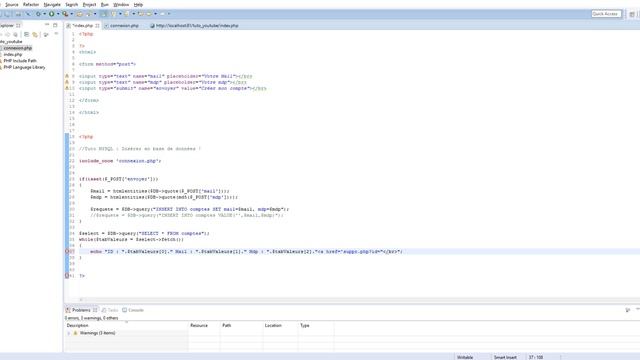Minimize the Explorer panel
Image resolution: width=640 pixels, height=360 pixels.
[47, 25]
